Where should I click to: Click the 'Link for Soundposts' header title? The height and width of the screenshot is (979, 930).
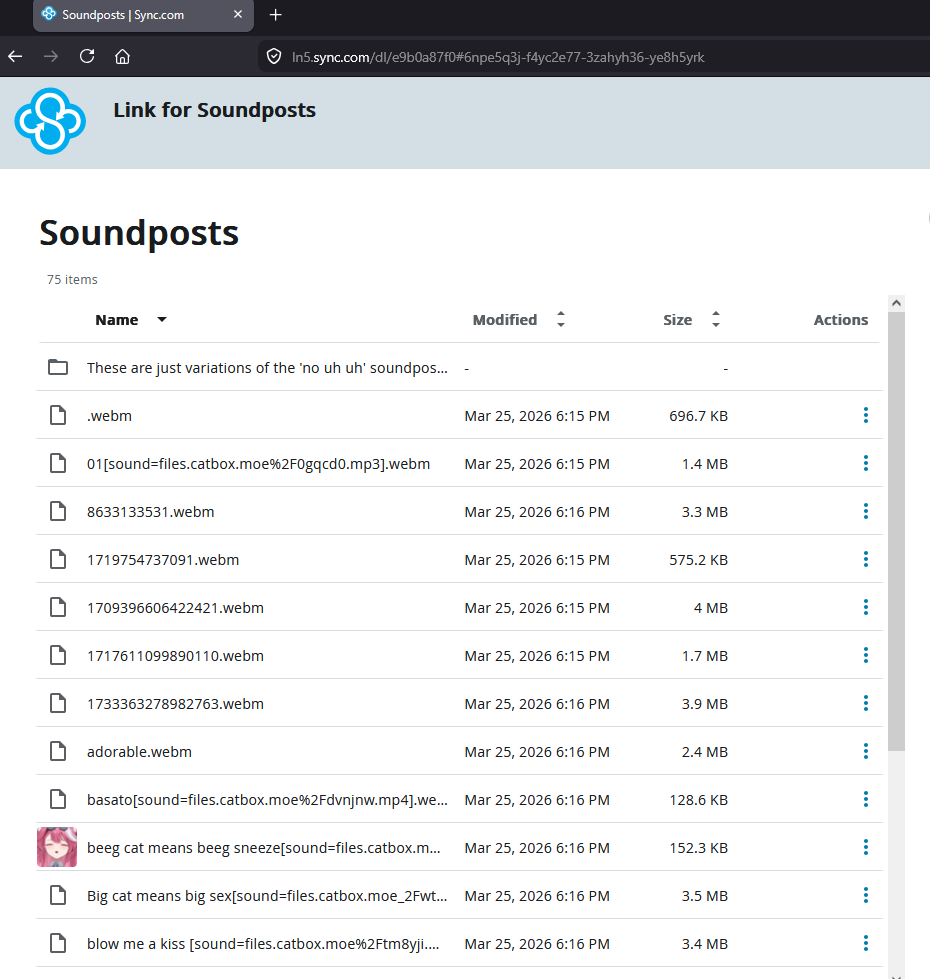tap(215, 111)
